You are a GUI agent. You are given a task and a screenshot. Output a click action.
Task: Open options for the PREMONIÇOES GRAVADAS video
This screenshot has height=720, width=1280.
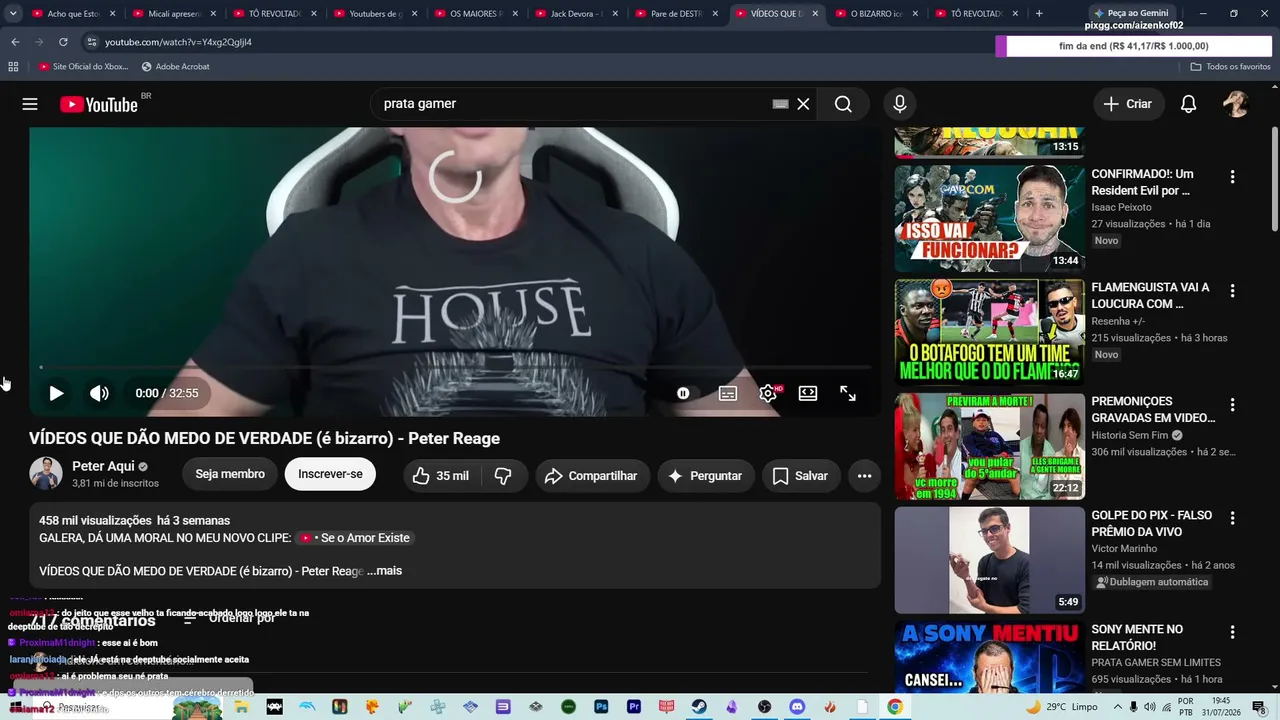pyautogui.click(x=1232, y=405)
